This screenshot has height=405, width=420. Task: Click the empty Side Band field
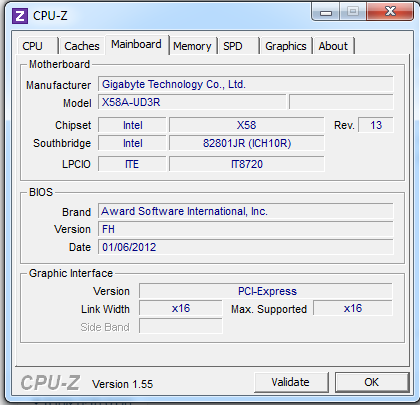point(181,326)
